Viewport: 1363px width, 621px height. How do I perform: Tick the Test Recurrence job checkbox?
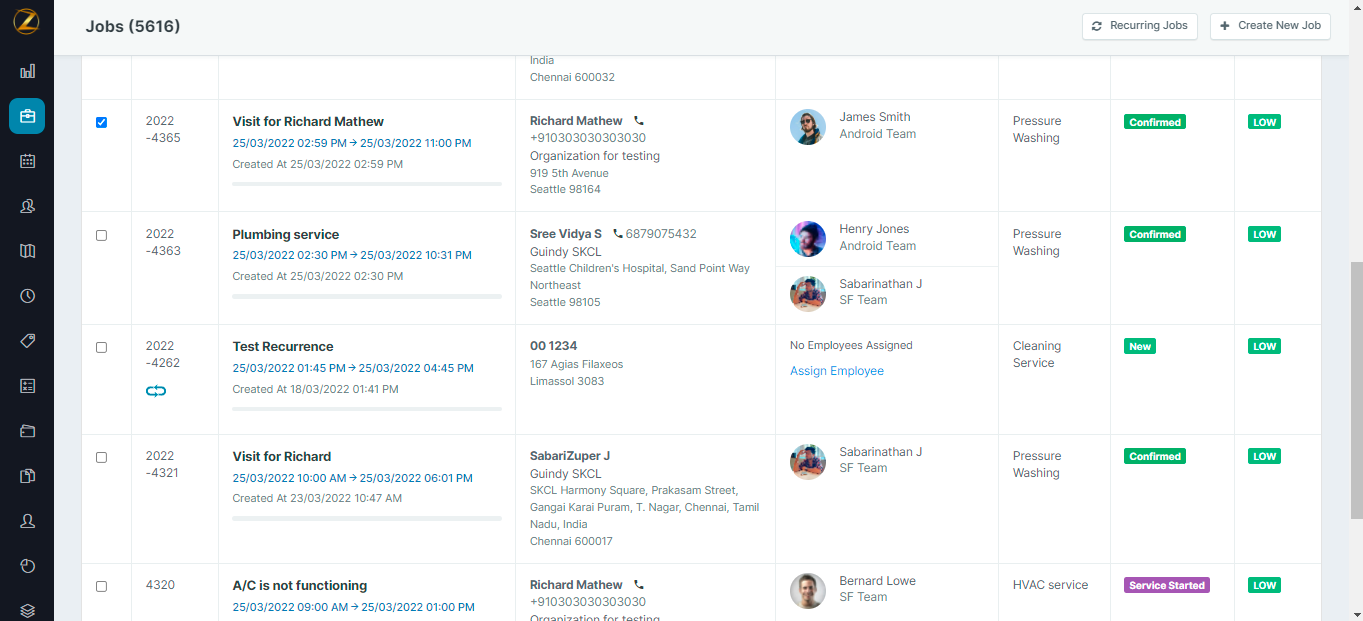tap(101, 348)
